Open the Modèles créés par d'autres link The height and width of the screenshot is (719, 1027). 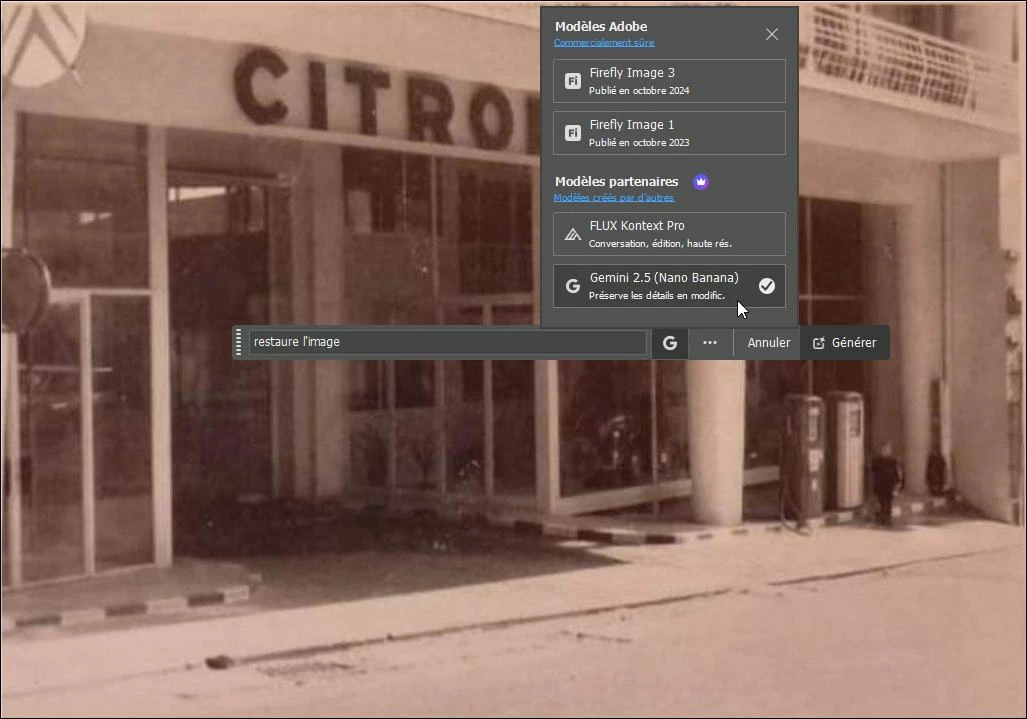tap(614, 197)
